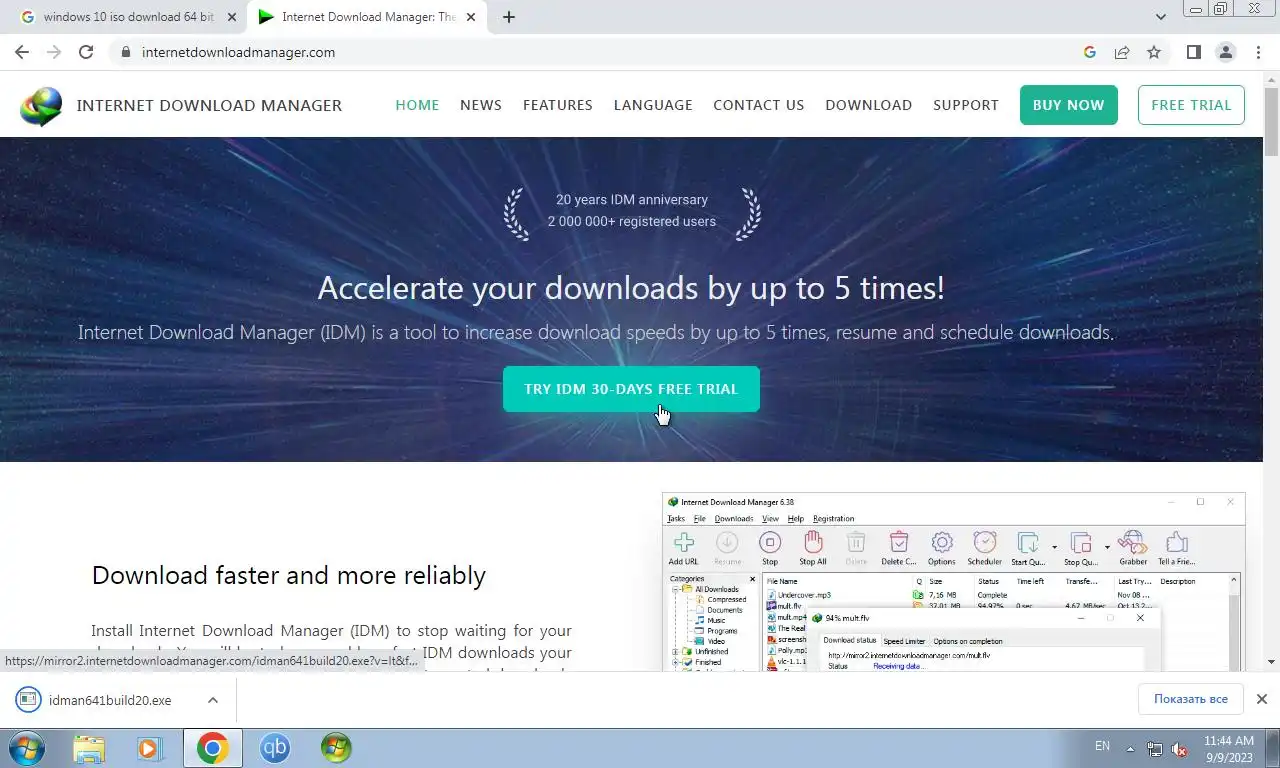1280x768 pixels.
Task: Open the browser side panel
Action: pos(1193,52)
